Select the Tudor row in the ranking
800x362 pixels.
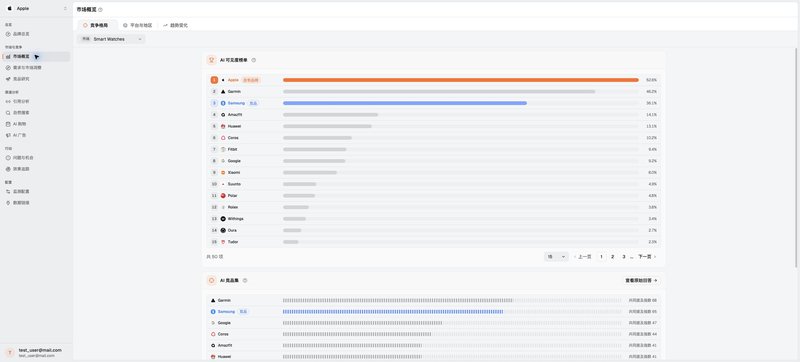pyautogui.click(x=434, y=242)
